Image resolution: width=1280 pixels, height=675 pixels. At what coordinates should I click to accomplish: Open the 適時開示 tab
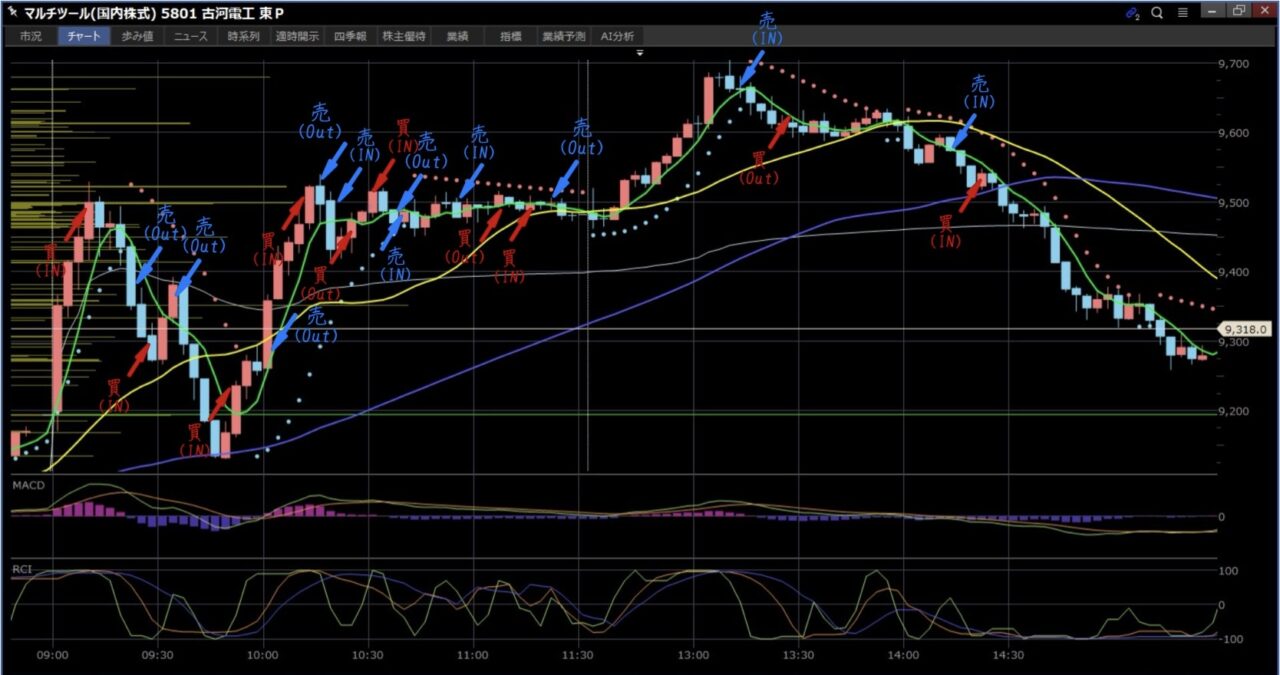297,36
